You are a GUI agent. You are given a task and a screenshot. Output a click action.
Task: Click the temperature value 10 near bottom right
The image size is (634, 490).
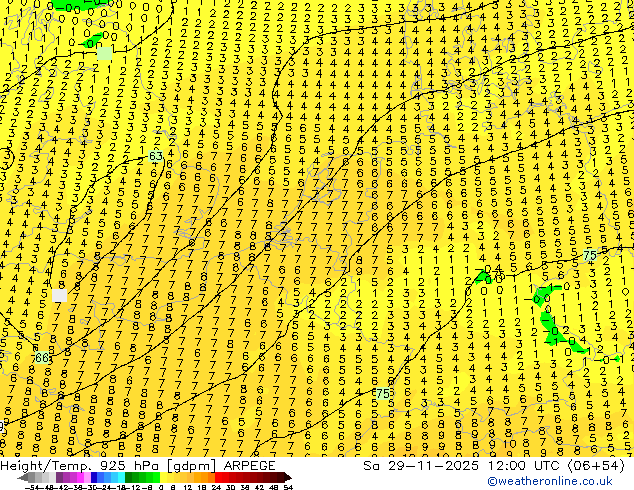pyautogui.click(x=509, y=444)
